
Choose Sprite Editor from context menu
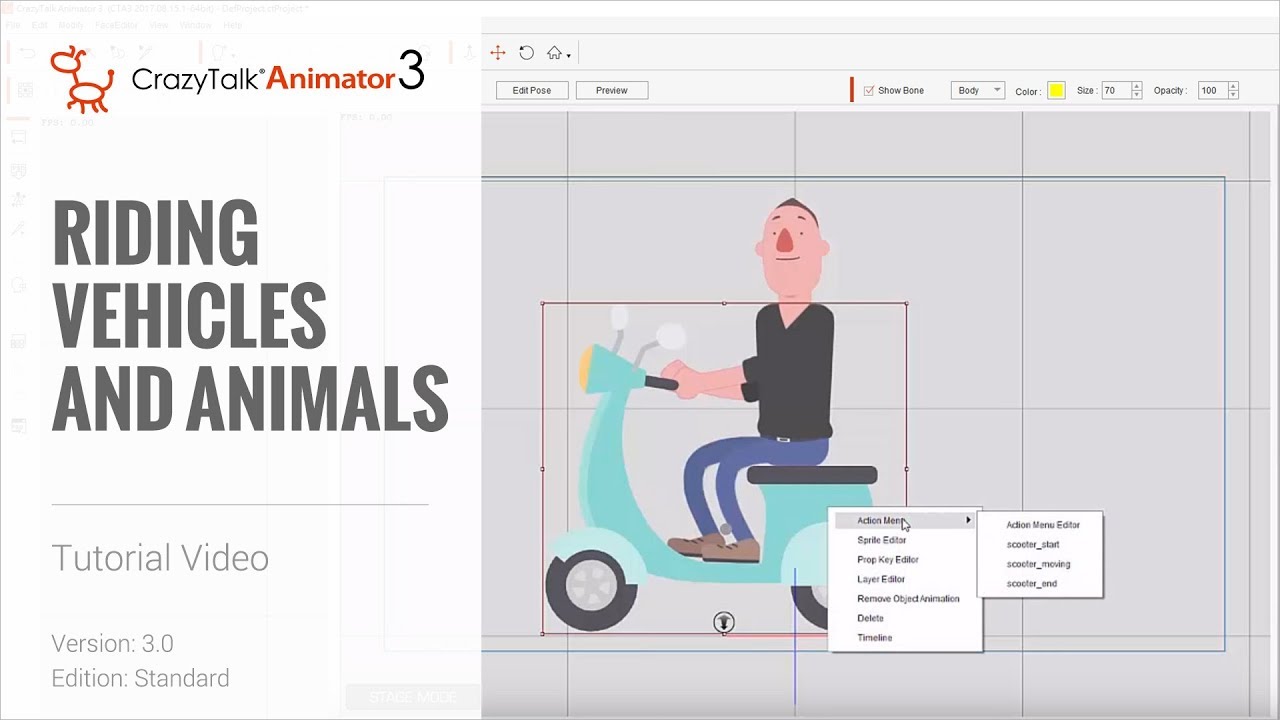(x=882, y=540)
